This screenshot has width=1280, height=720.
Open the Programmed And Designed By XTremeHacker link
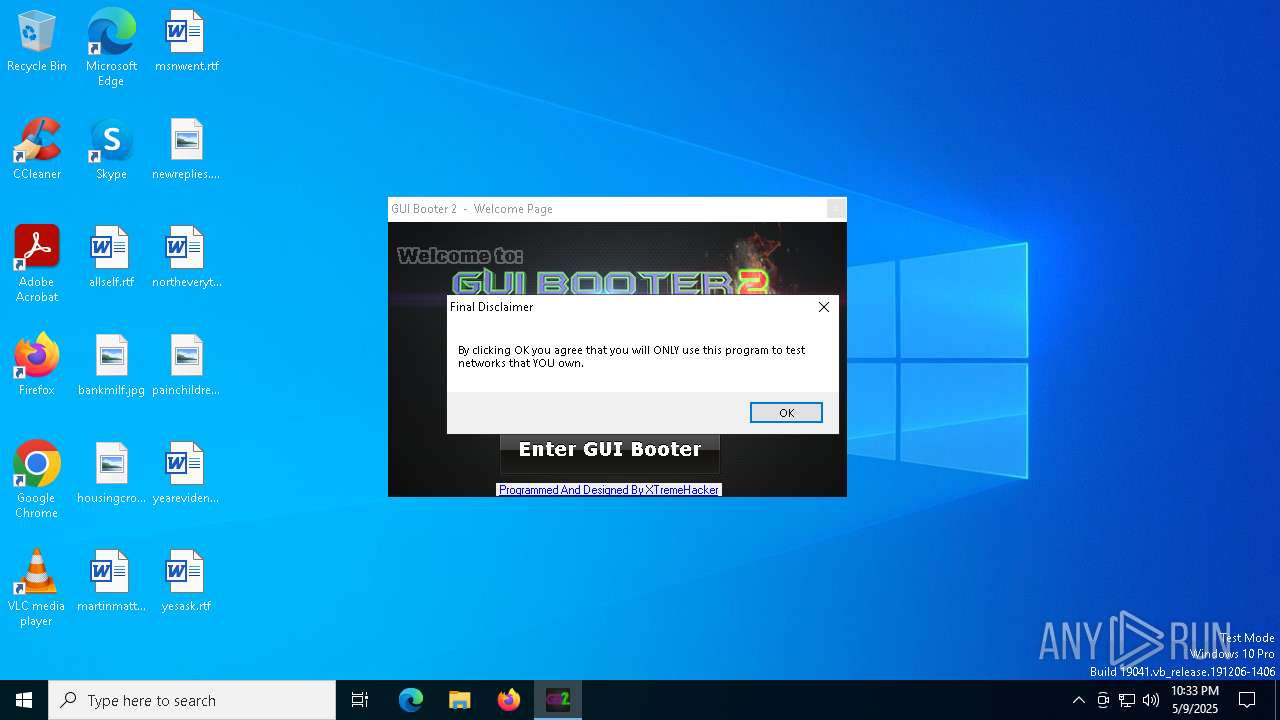(x=609, y=490)
